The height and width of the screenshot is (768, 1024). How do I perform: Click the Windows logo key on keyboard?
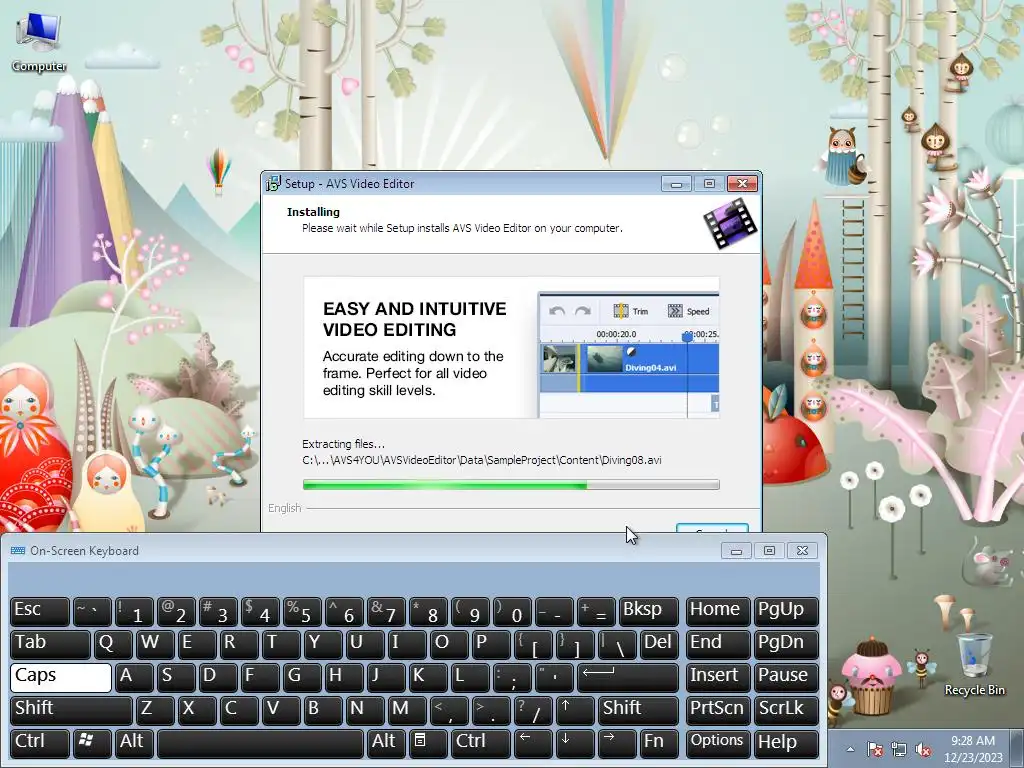[x=91, y=743]
